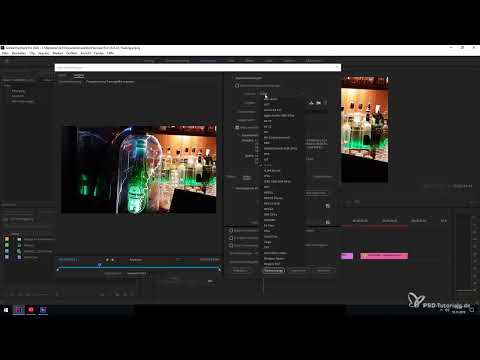
Task: Open the preview zoom level dropdown
Action: pyautogui.click(x=136, y=260)
